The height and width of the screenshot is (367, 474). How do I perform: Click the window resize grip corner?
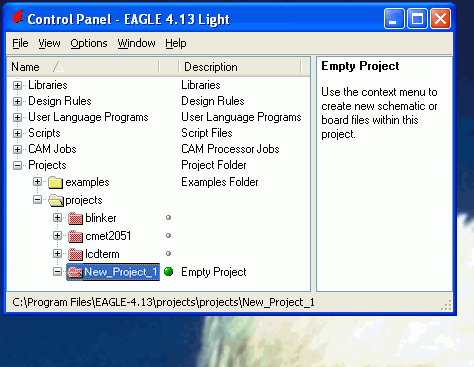(x=447, y=305)
